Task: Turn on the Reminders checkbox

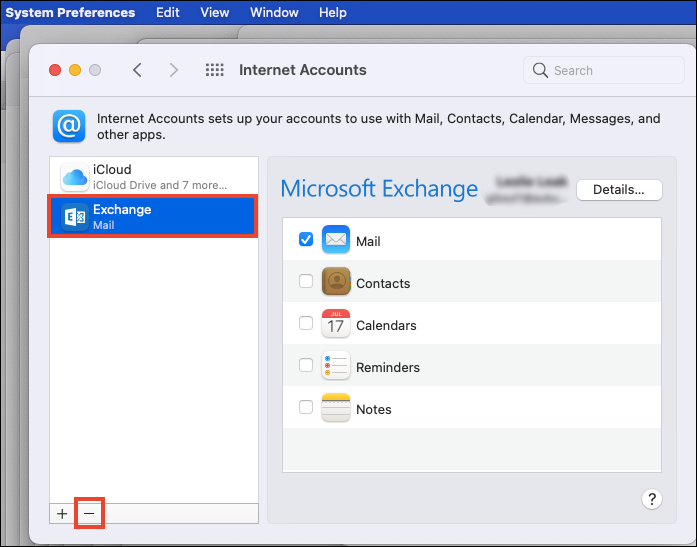Action: [306, 366]
